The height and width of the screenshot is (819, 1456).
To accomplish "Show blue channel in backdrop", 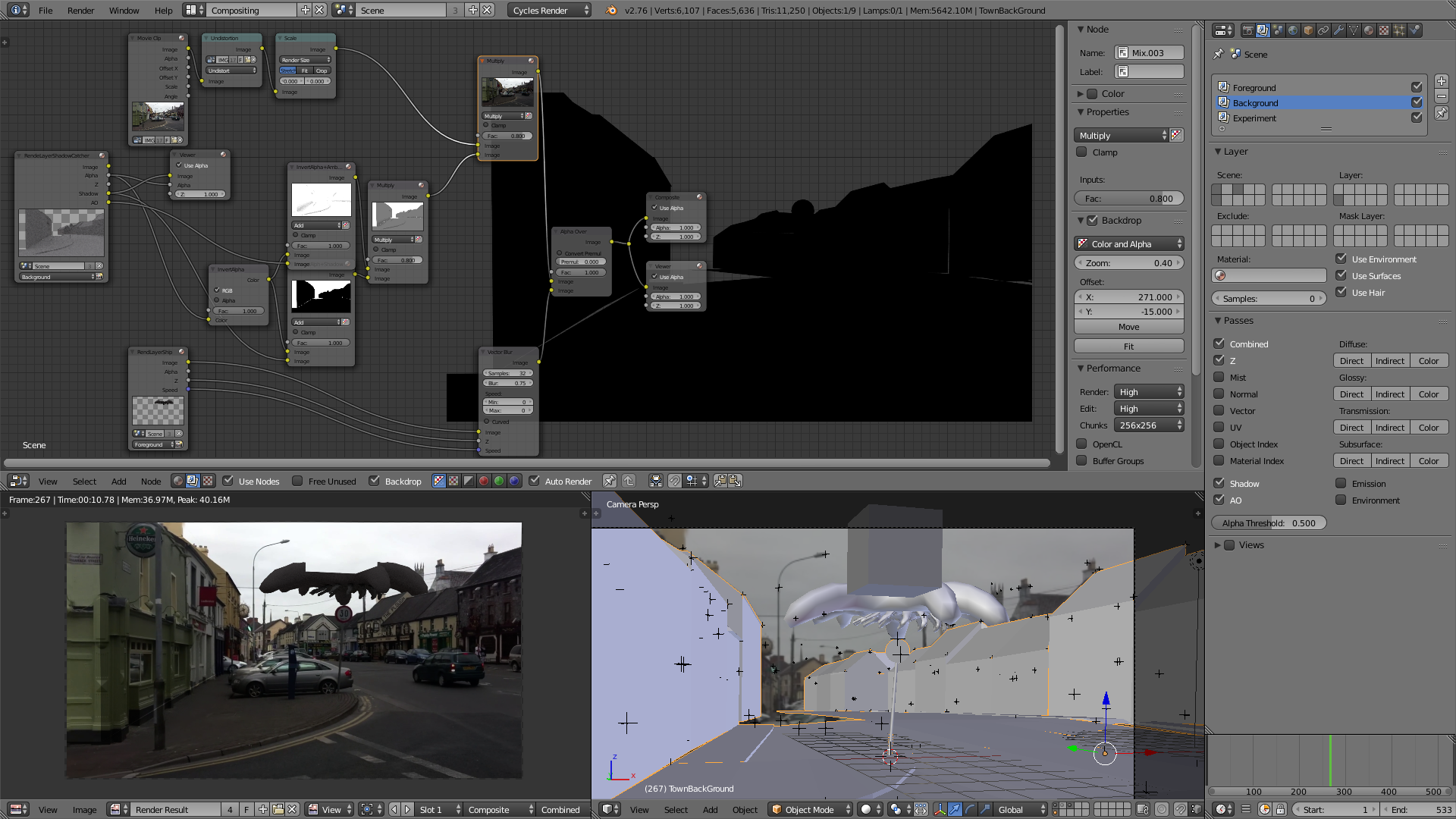I will [x=514, y=481].
